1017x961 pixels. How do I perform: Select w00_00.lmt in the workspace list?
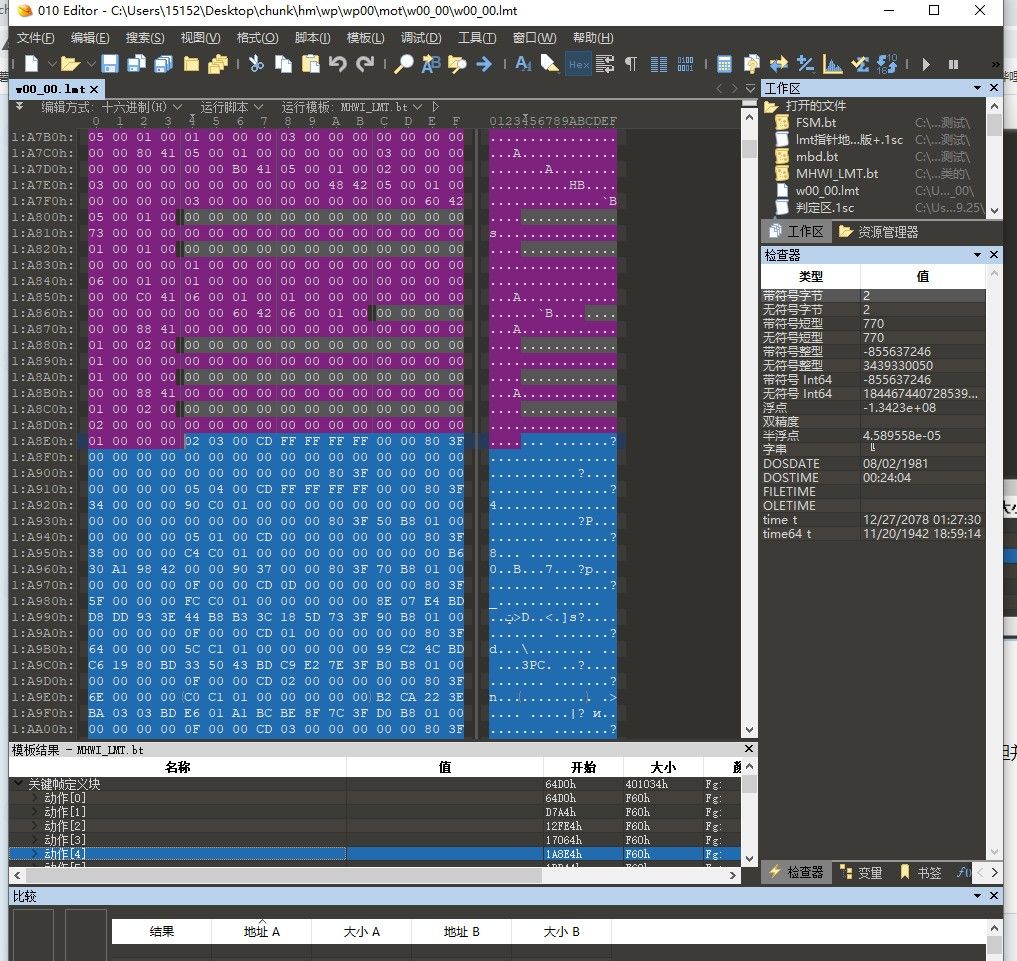tap(827, 190)
